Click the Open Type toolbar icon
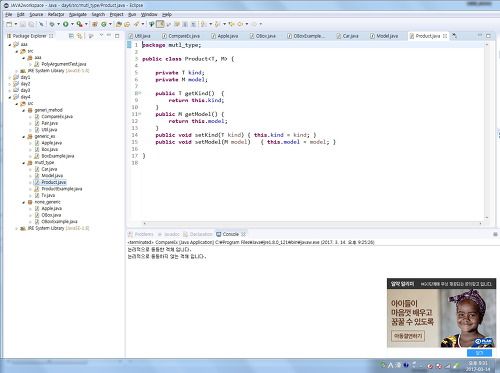The image size is (500, 373). tap(119, 24)
